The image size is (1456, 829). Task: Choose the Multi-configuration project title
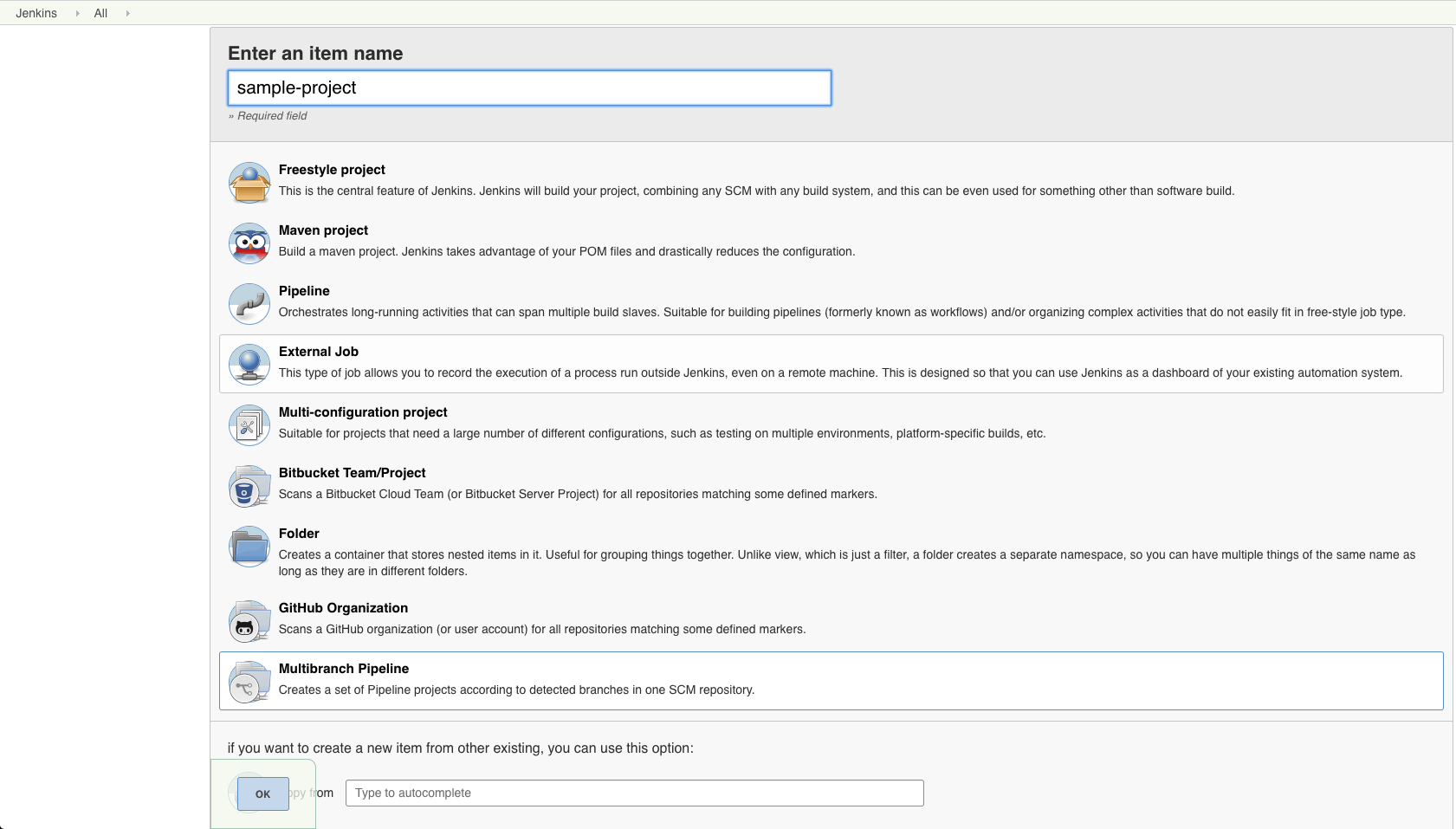[363, 412]
